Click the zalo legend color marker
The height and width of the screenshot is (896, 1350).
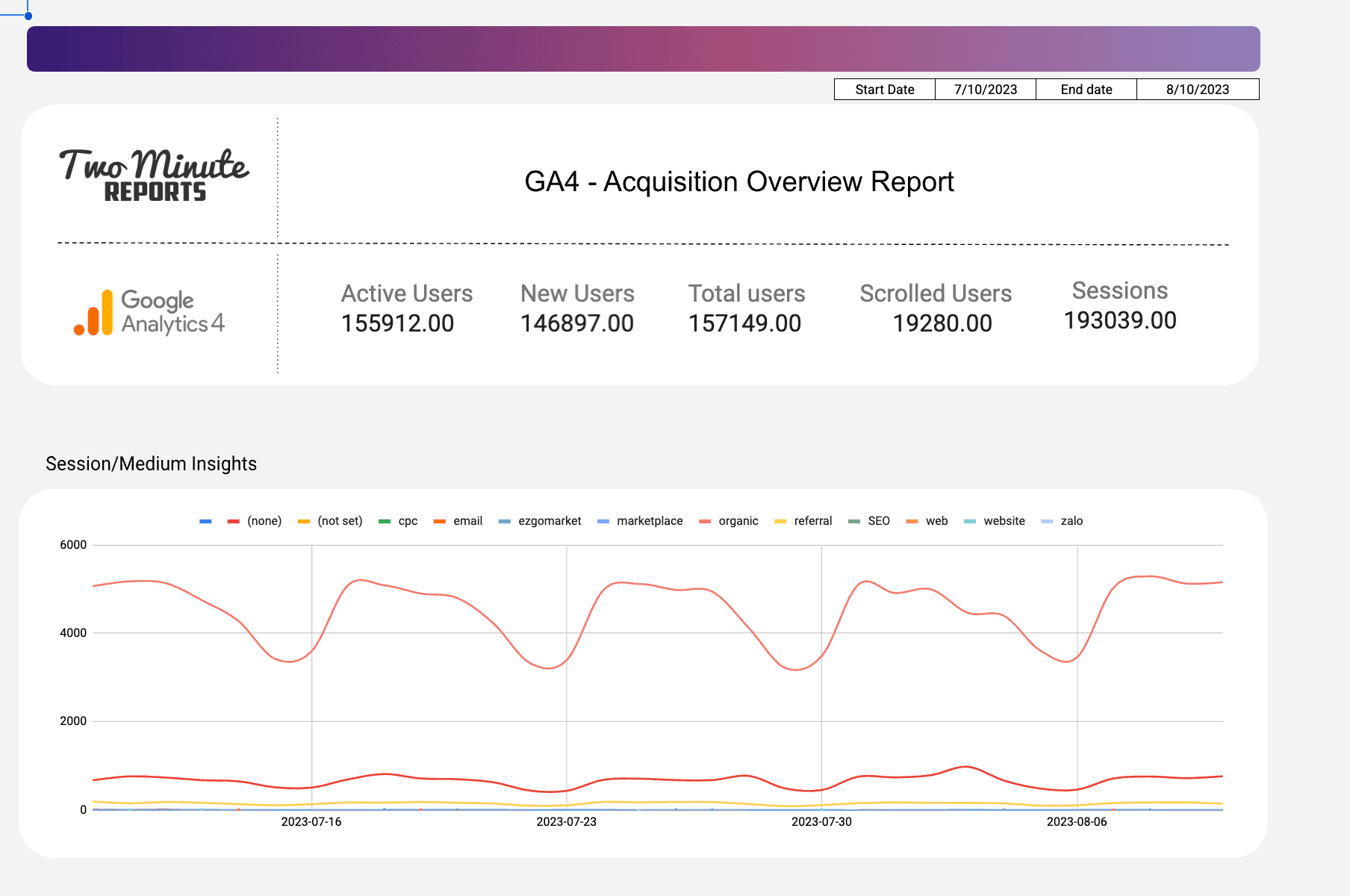coord(1045,520)
